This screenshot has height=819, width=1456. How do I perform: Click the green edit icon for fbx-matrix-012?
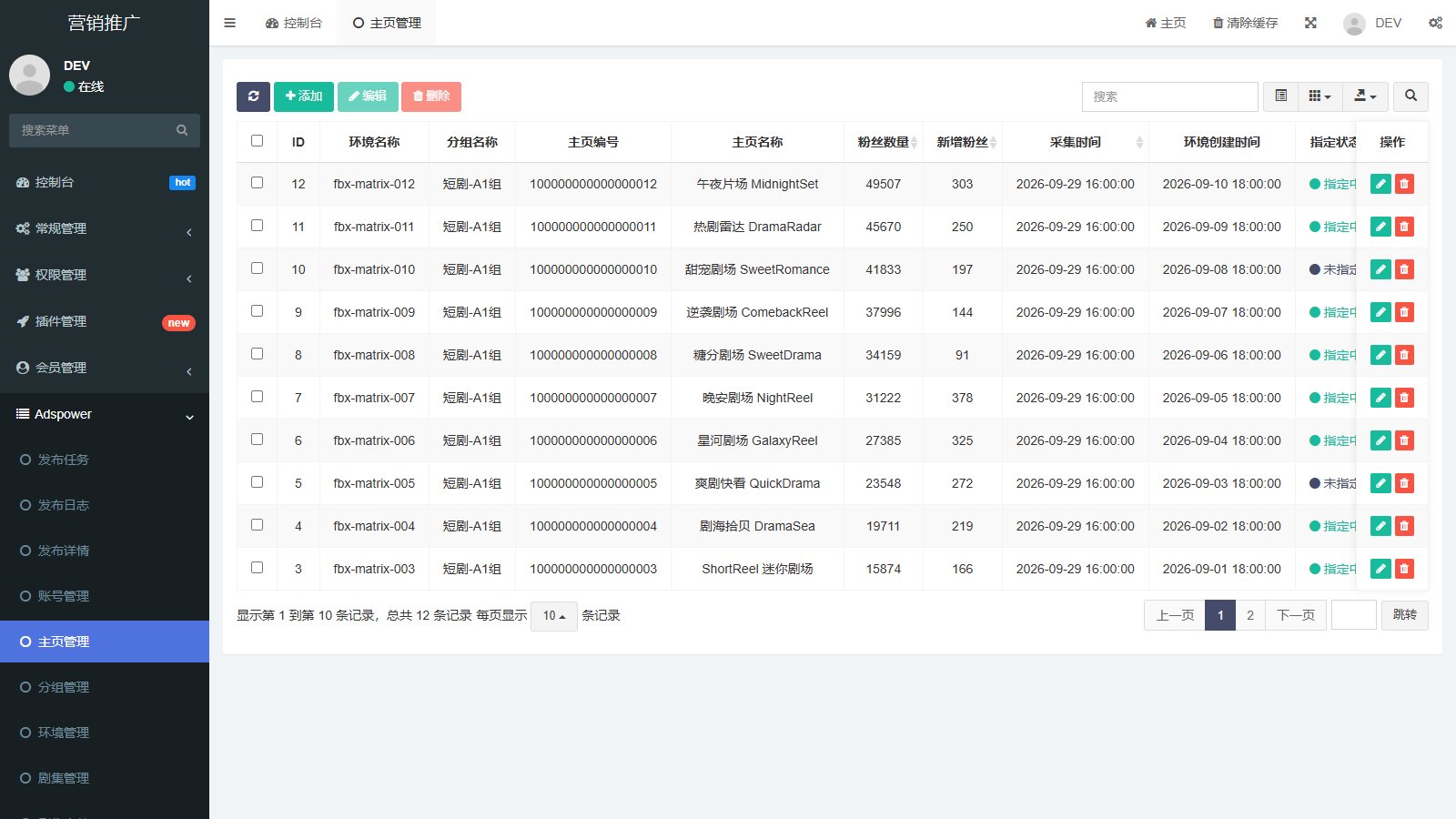(1380, 184)
